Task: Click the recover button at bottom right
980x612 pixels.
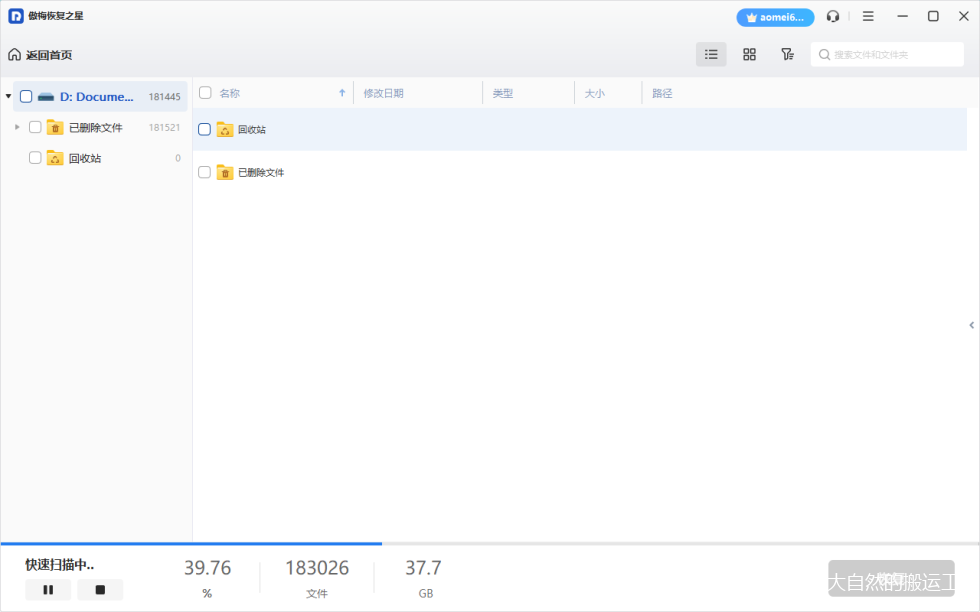Action: 891,578
